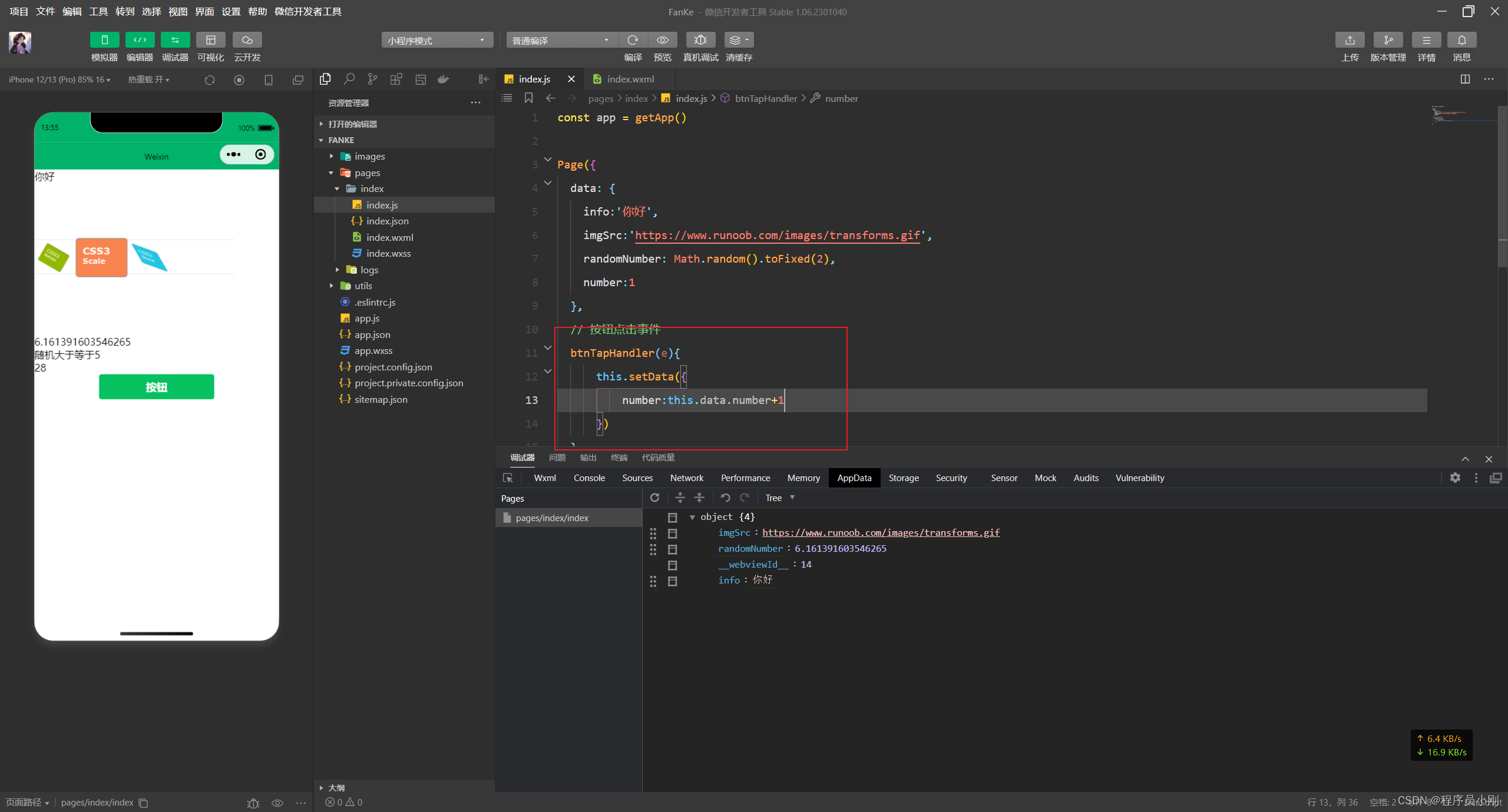Select 小程序模式 dropdown option
Image resolution: width=1508 pixels, height=812 pixels.
tap(437, 39)
